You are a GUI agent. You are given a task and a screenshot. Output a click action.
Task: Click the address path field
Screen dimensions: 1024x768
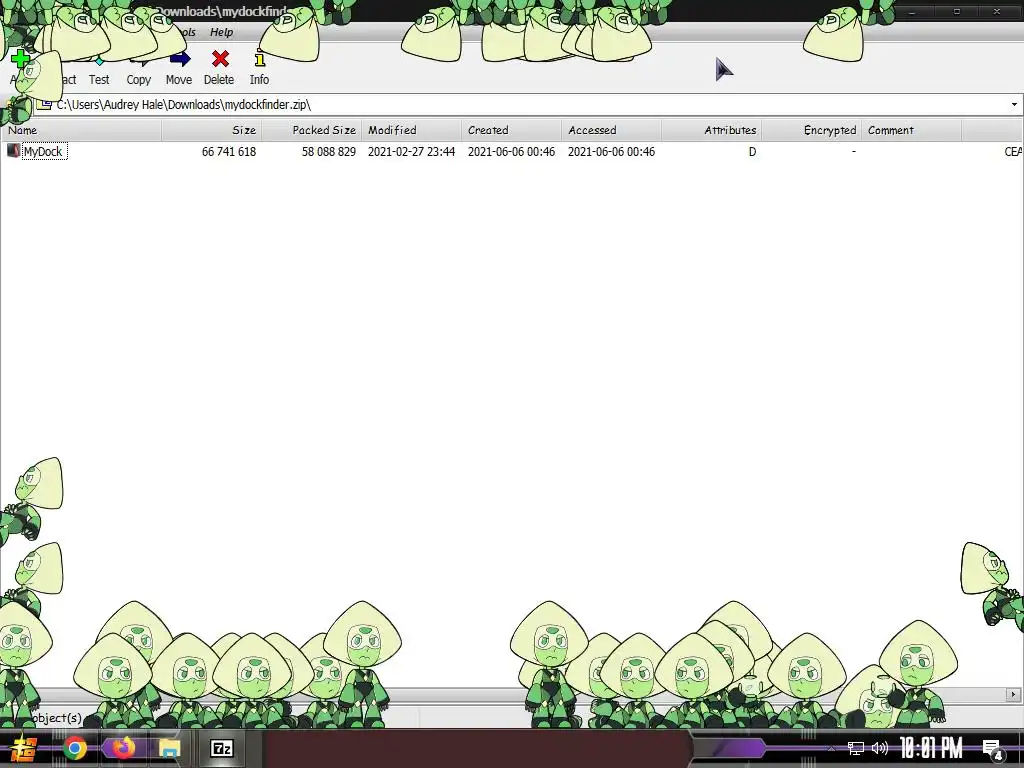click(x=528, y=104)
